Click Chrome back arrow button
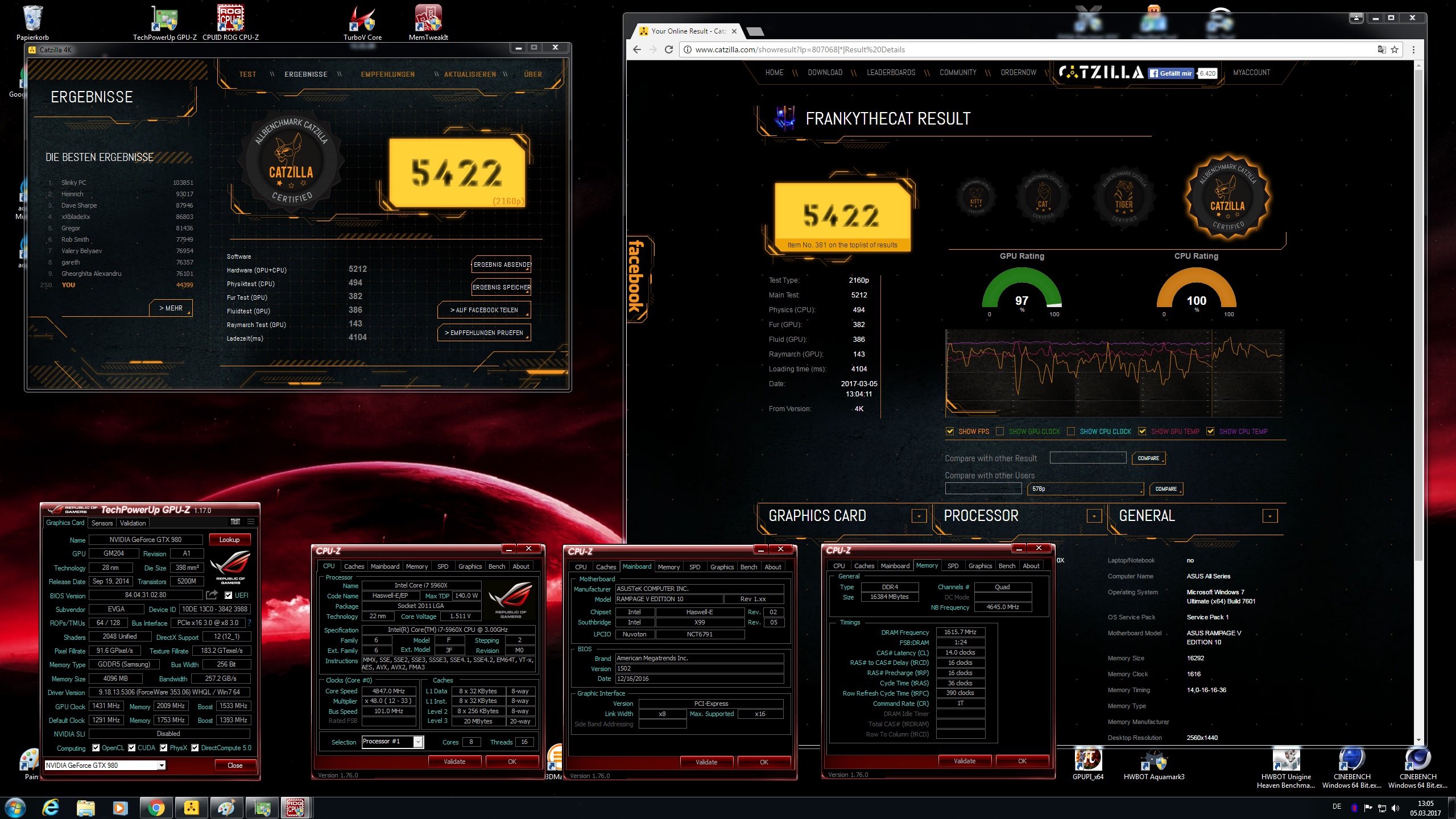Screen dimensions: 1456x819 tap(637, 49)
